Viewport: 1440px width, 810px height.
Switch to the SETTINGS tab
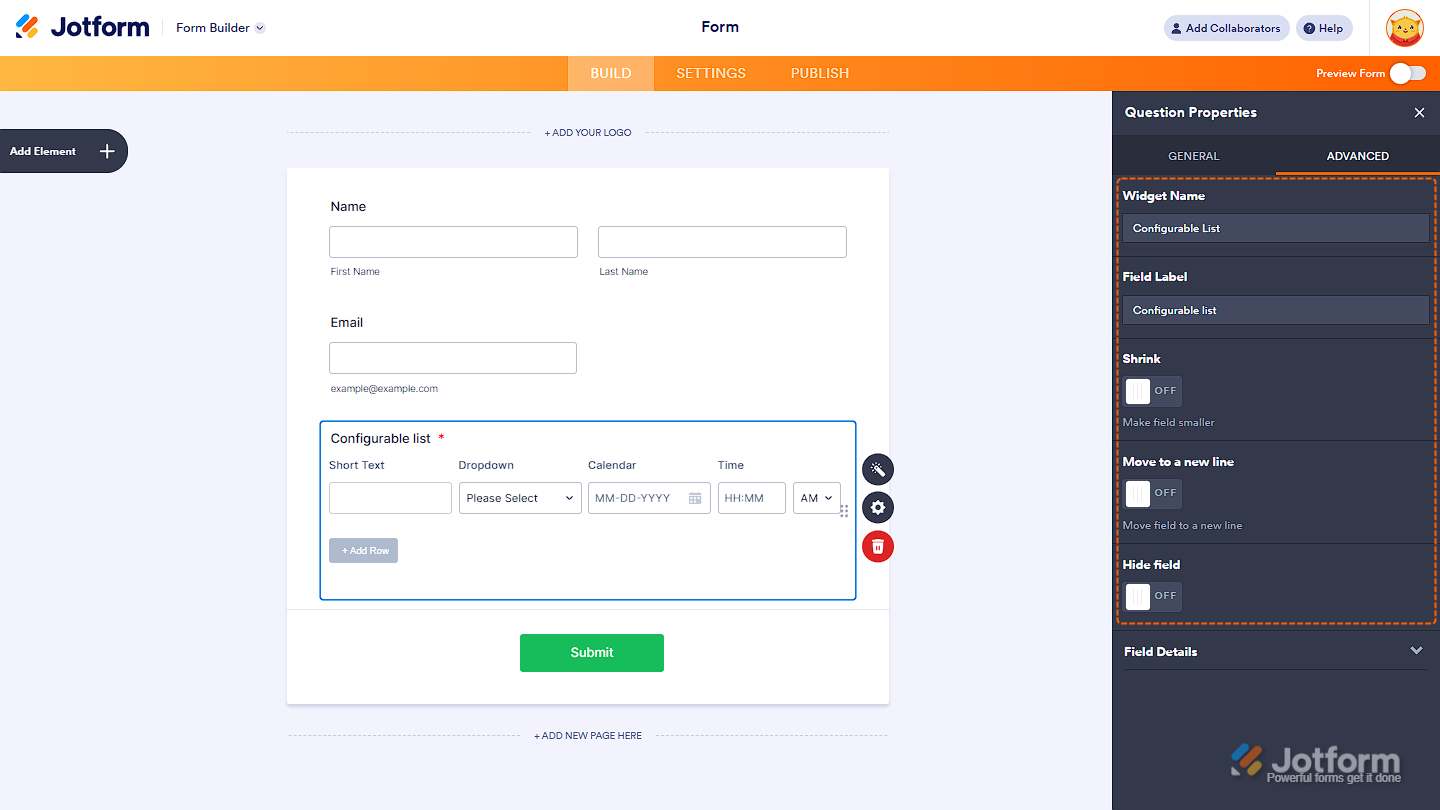710,73
